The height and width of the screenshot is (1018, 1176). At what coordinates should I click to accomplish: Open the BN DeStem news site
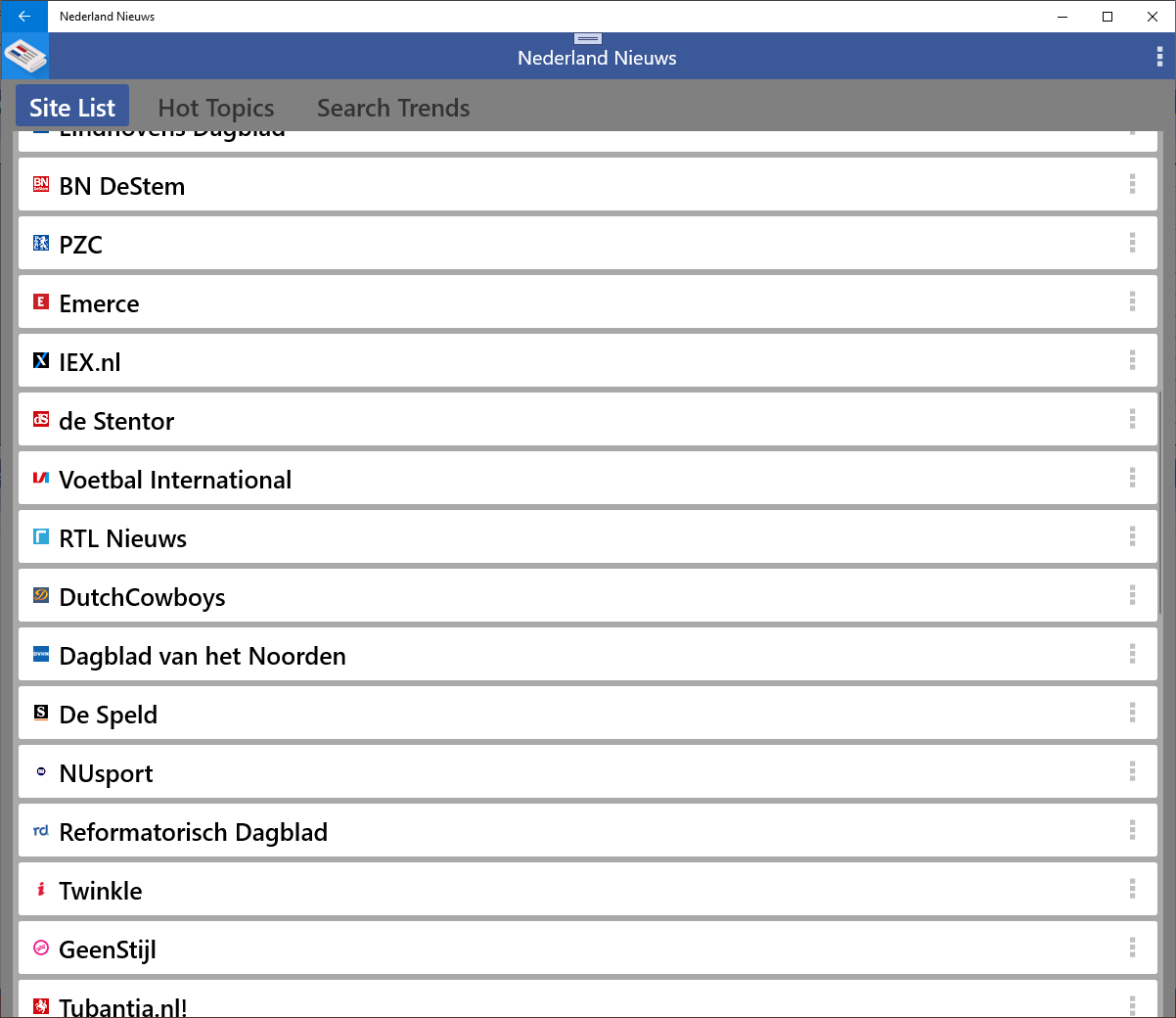588,184
